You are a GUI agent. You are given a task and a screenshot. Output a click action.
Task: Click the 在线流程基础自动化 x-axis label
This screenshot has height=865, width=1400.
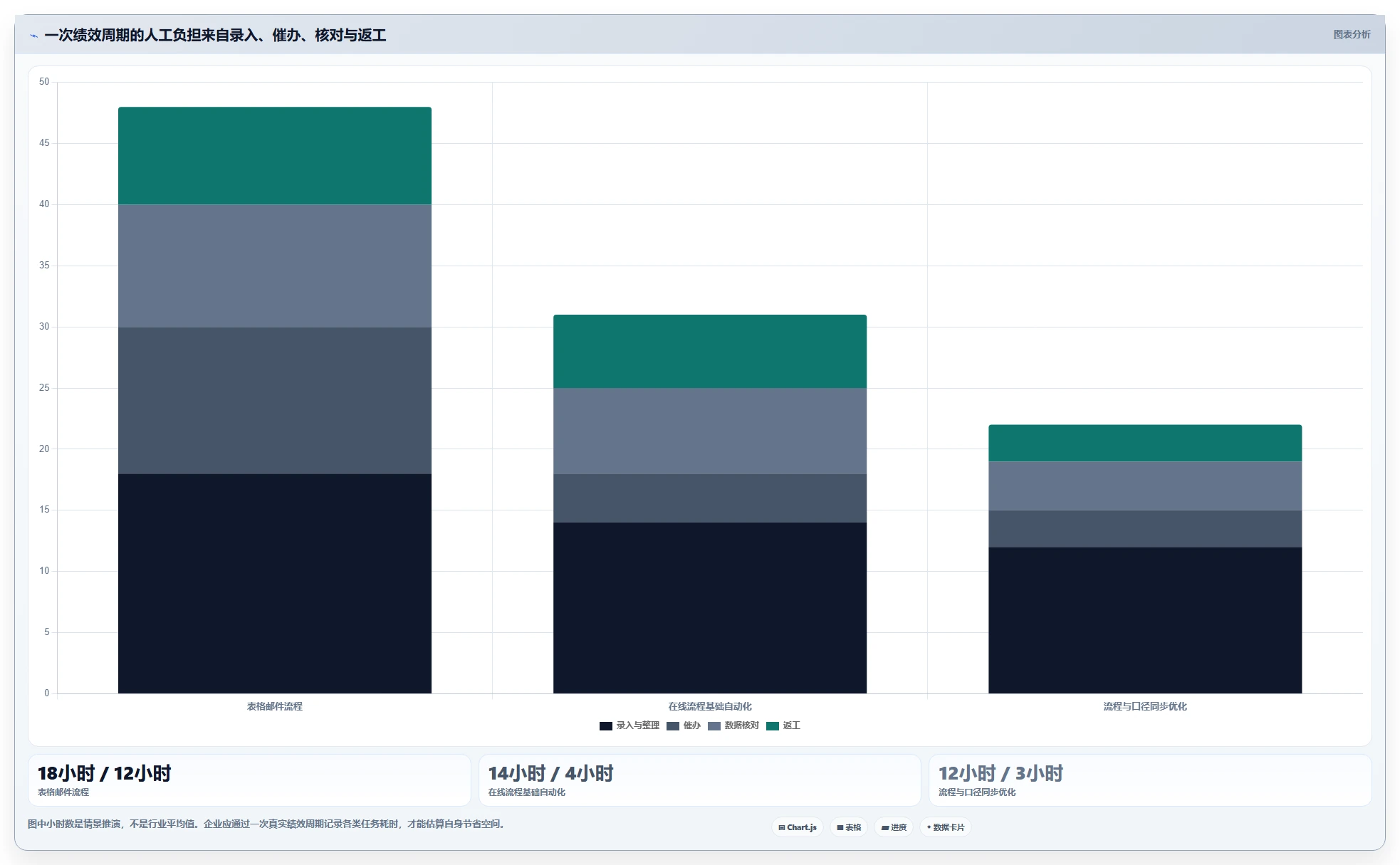(710, 706)
